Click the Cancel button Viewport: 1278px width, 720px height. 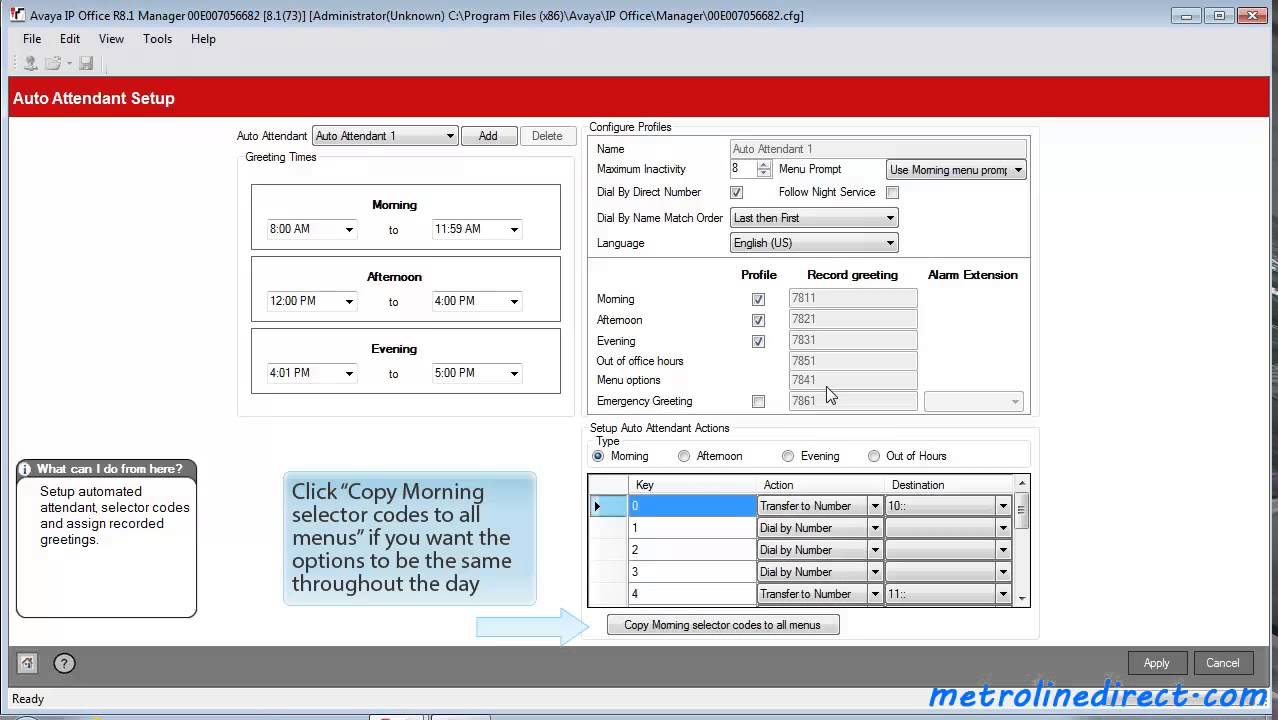click(x=1222, y=663)
